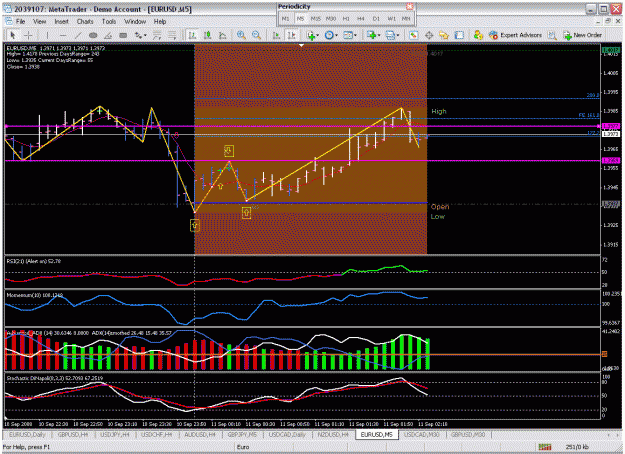Open the new chart dropdown
This screenshot has width=625, height=454.
[x=373, y=35]
